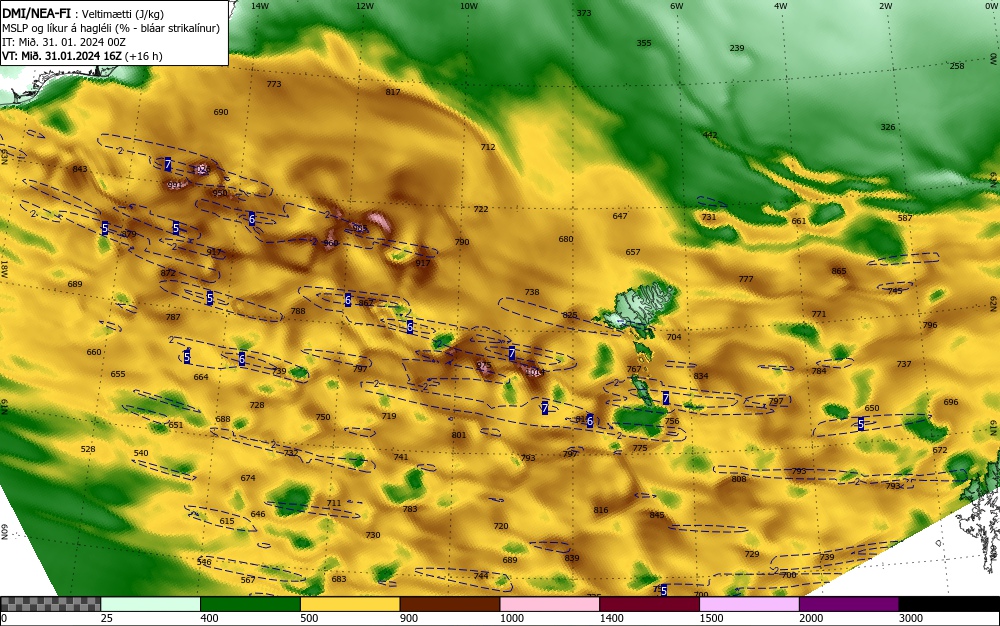Click the 'IT: Mið. 31. 01. 2024 00Z' line

(x=64, y=42)
